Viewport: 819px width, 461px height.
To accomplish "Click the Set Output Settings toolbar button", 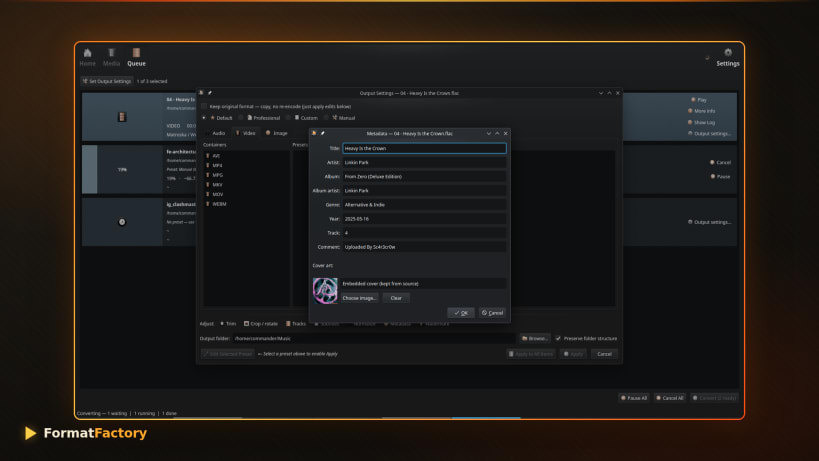I will (x=107, y=81).
